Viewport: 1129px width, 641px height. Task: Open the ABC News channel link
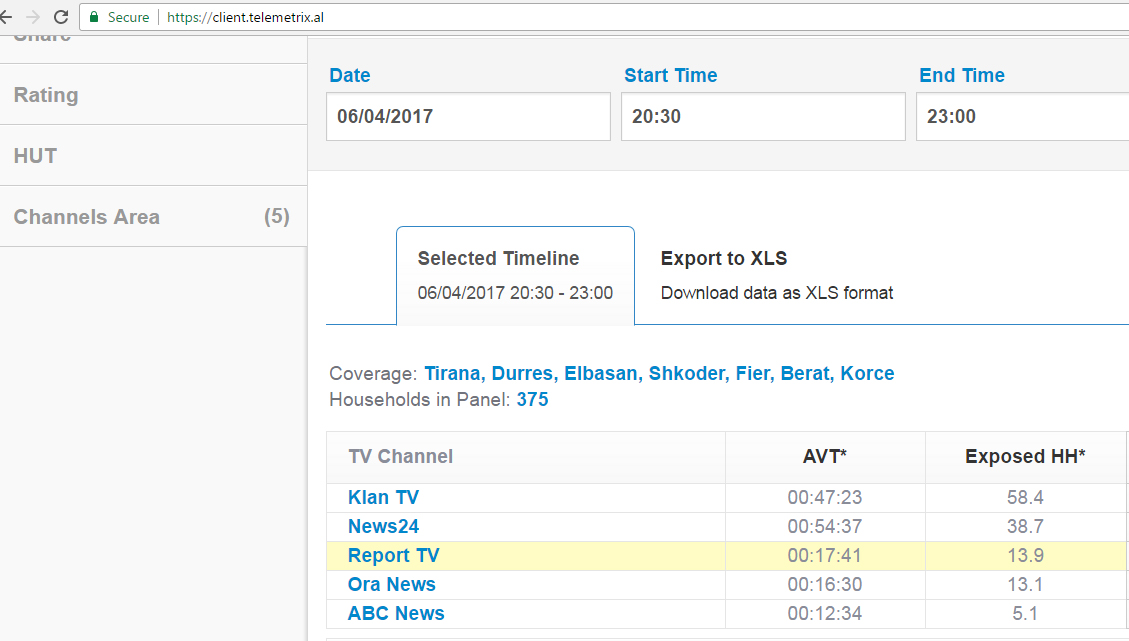click(x=396, y=613)
